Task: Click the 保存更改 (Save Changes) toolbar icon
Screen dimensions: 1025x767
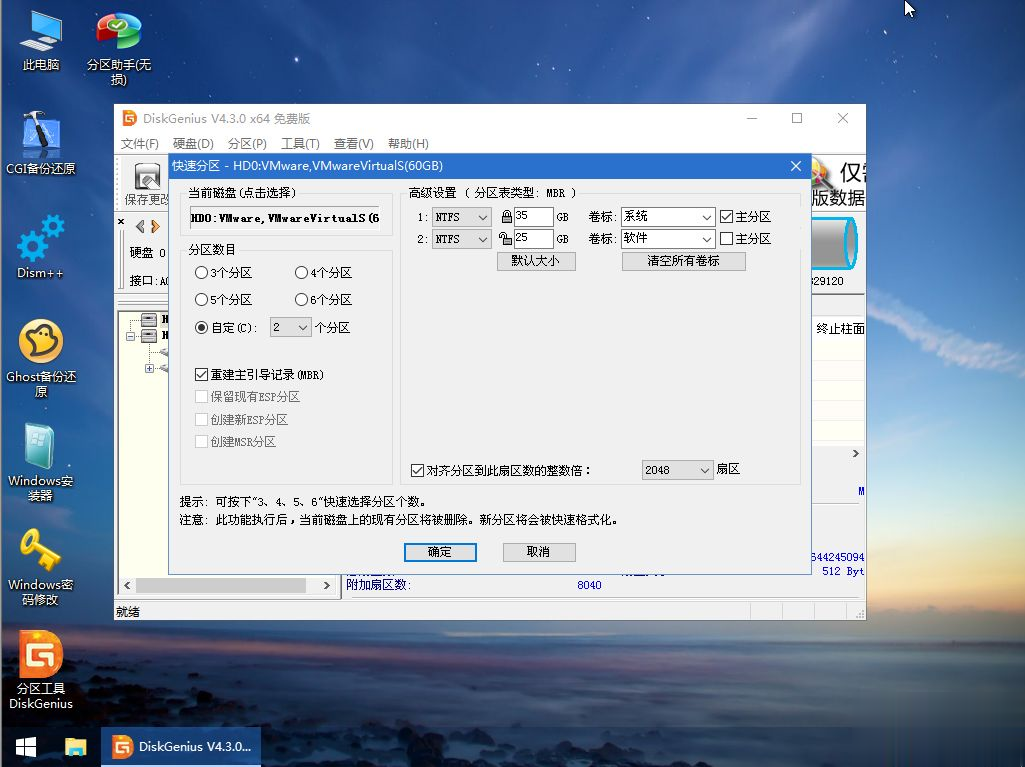Action: [x=145, y=180]
